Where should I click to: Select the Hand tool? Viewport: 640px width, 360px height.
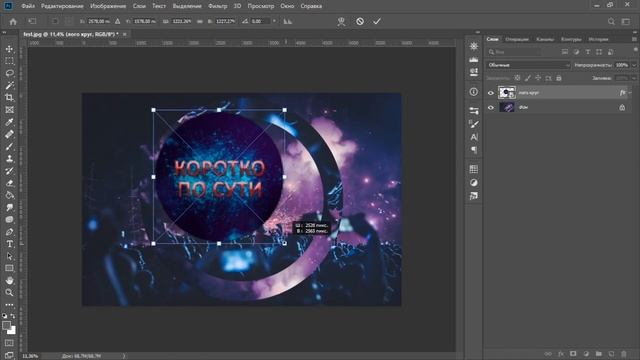(9, 280)
